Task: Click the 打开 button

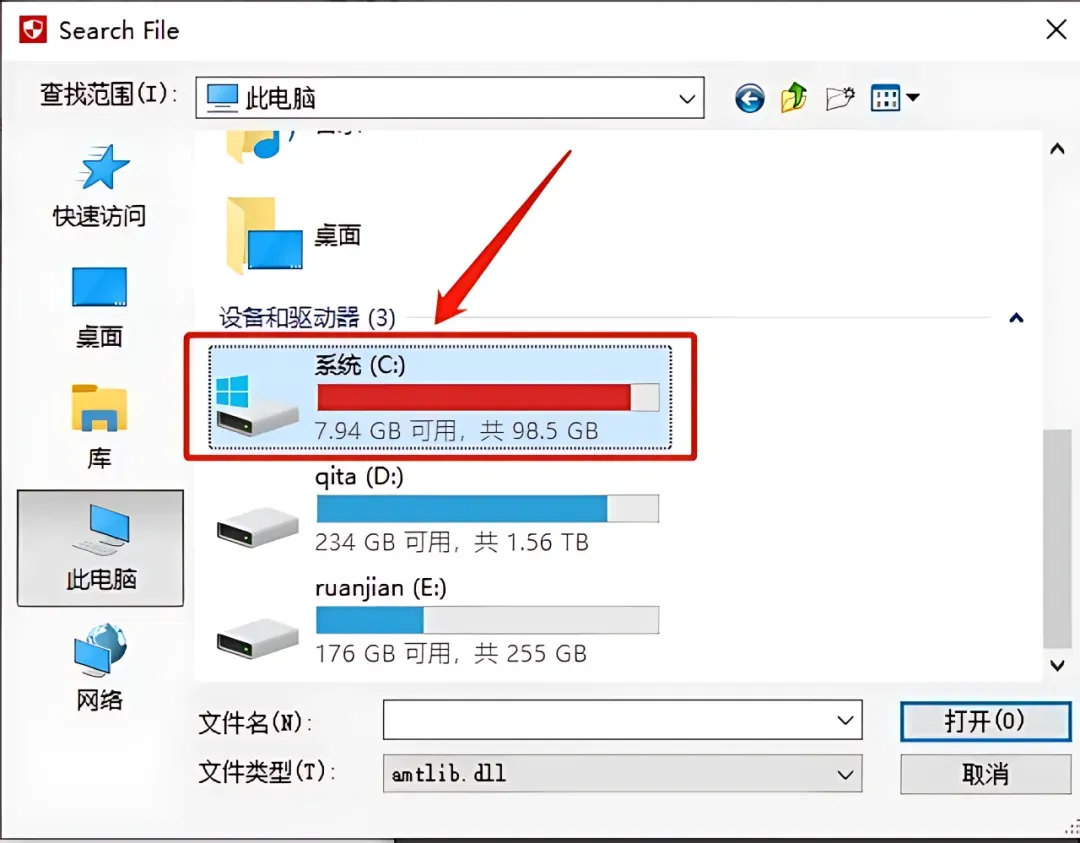Action: click(985, 721)
